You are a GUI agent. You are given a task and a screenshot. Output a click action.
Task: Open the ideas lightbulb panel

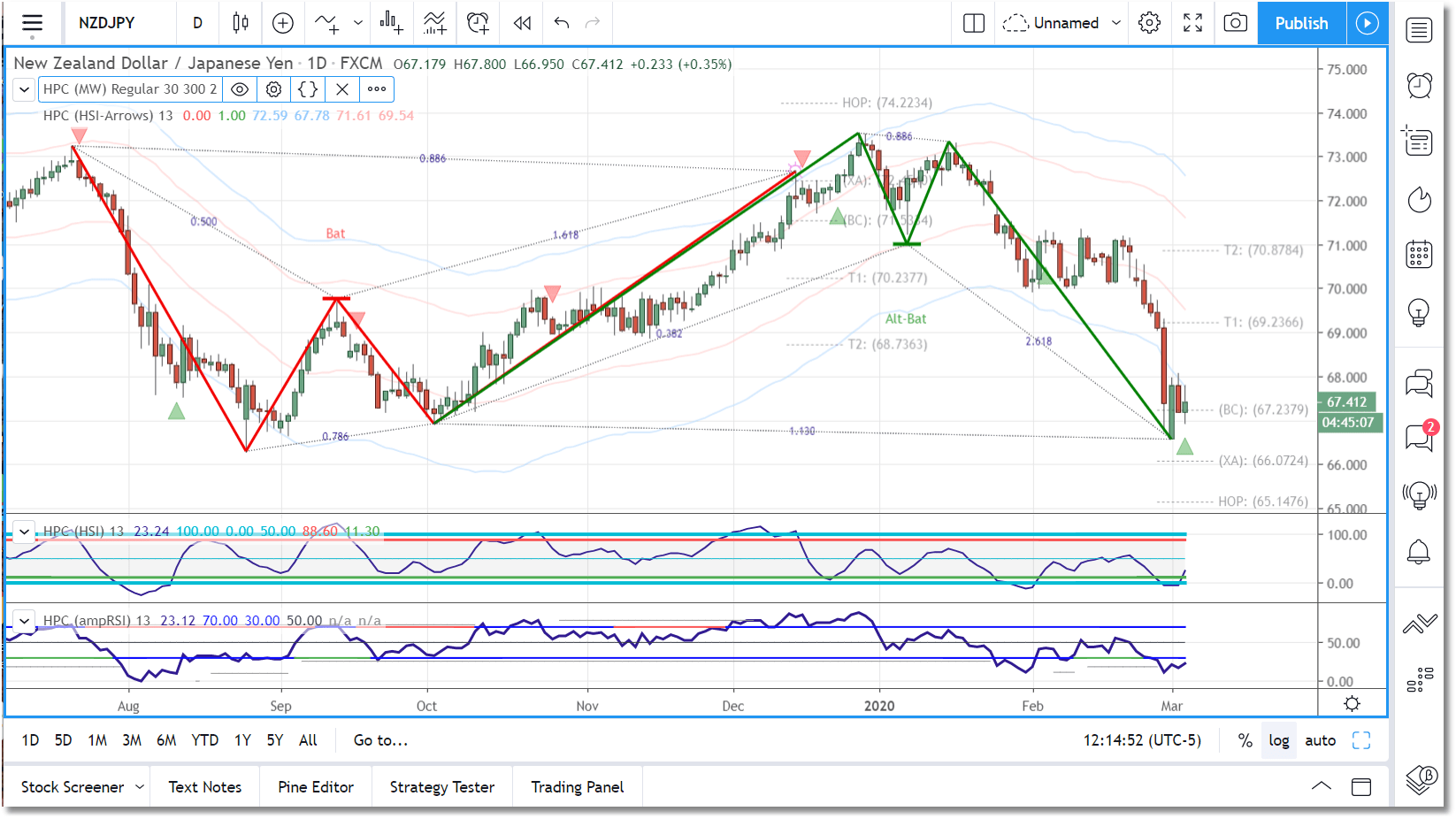pos(1420,312)
